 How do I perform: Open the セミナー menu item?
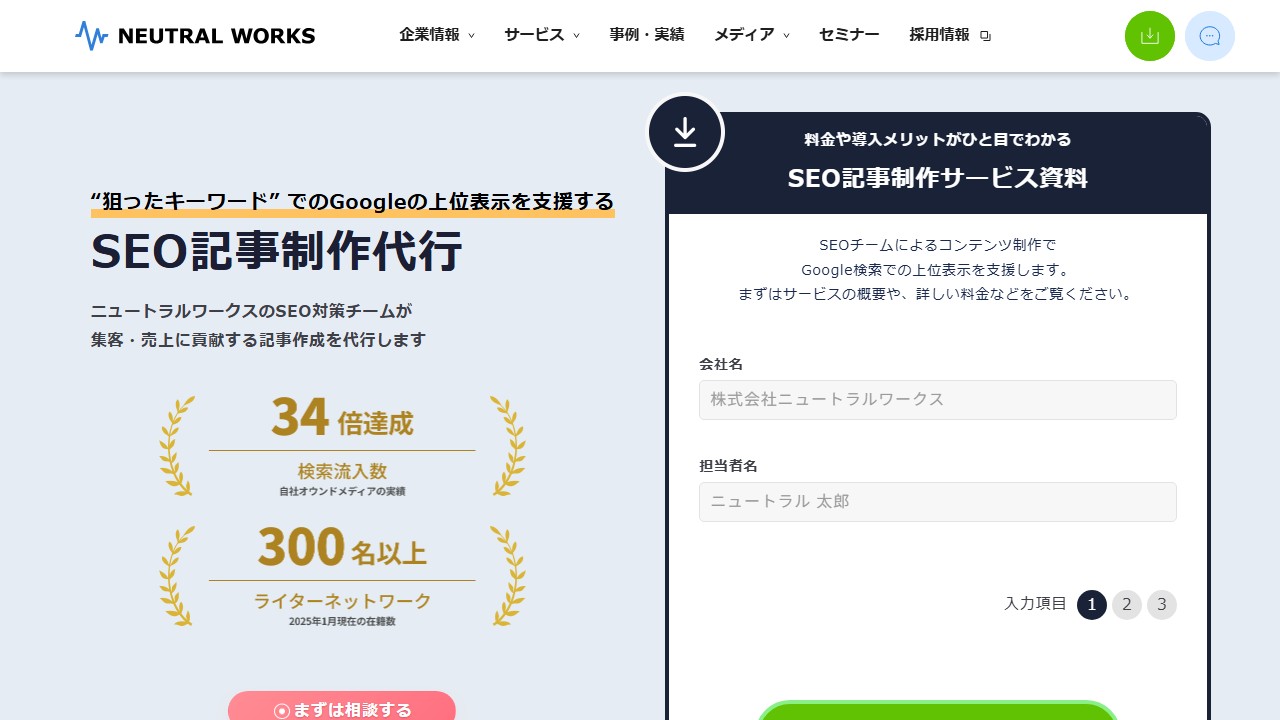coord(849,35)
